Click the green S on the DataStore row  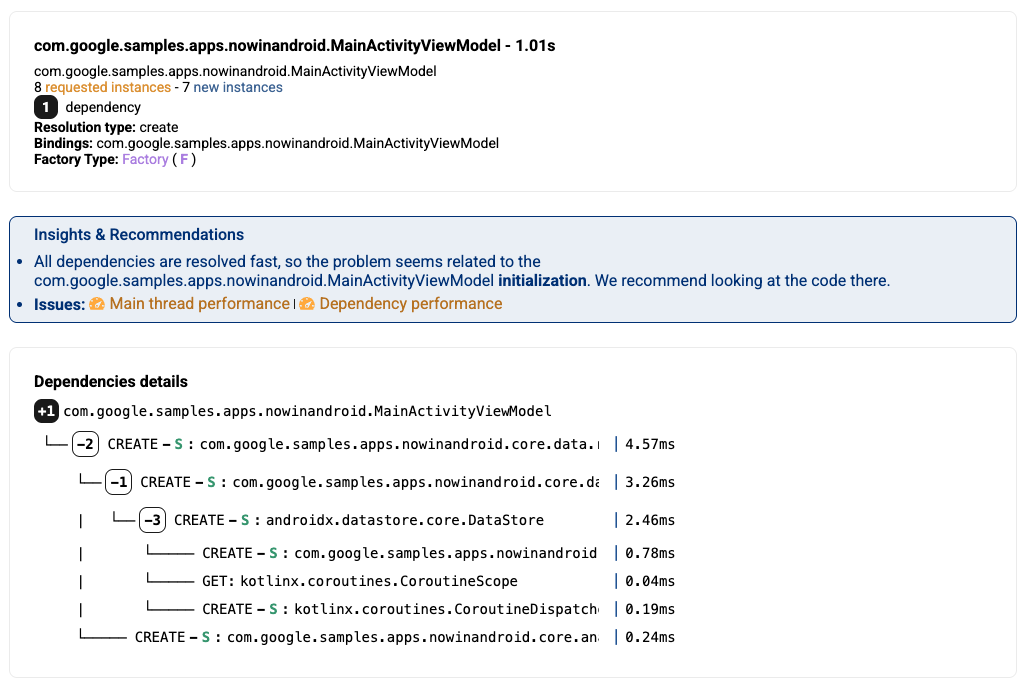click(x=245, y=520)
